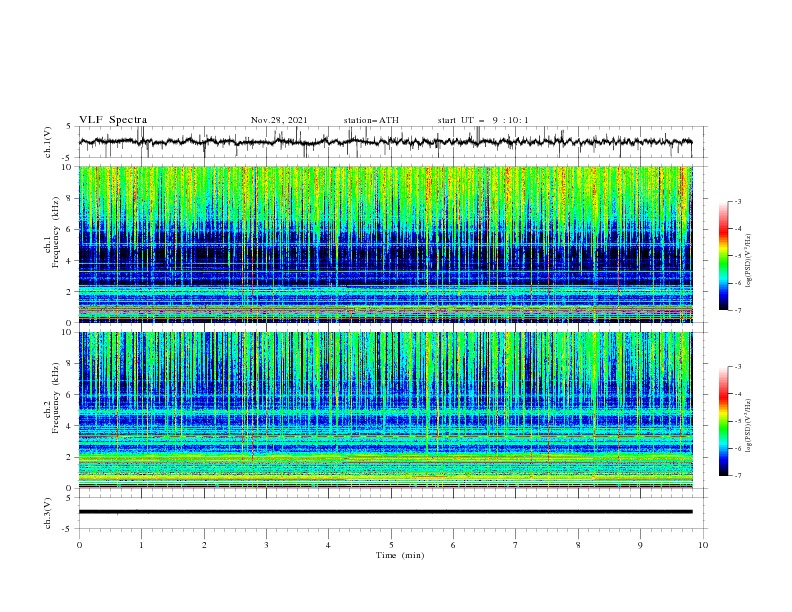Click the ch.1 PSD color bar
The image size is (792, 612).
(x=723, y=255)
